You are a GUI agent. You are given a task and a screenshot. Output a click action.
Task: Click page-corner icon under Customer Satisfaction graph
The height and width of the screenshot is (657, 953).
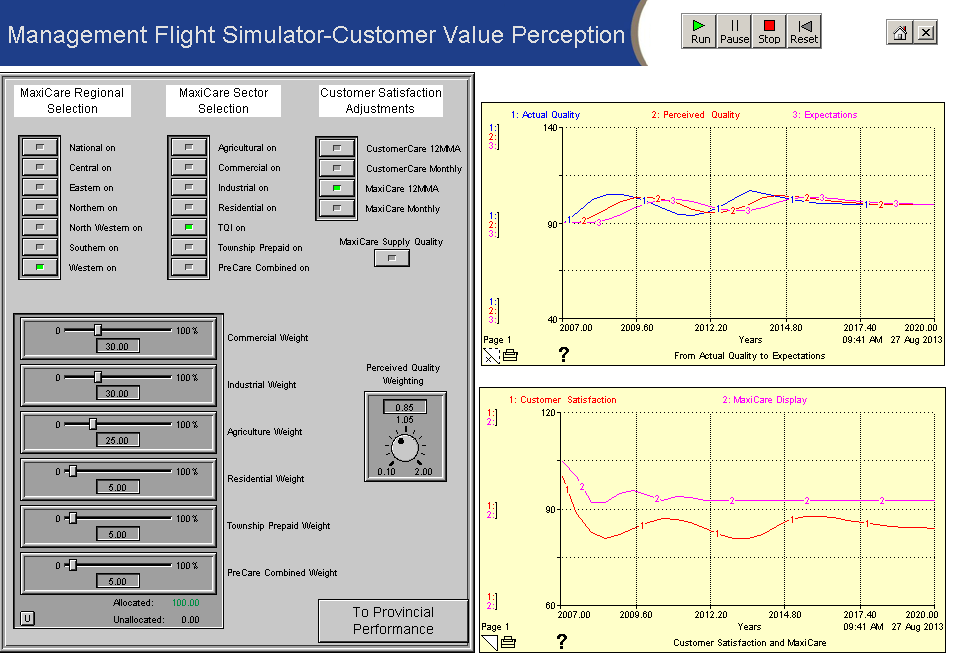pos(489,642)
